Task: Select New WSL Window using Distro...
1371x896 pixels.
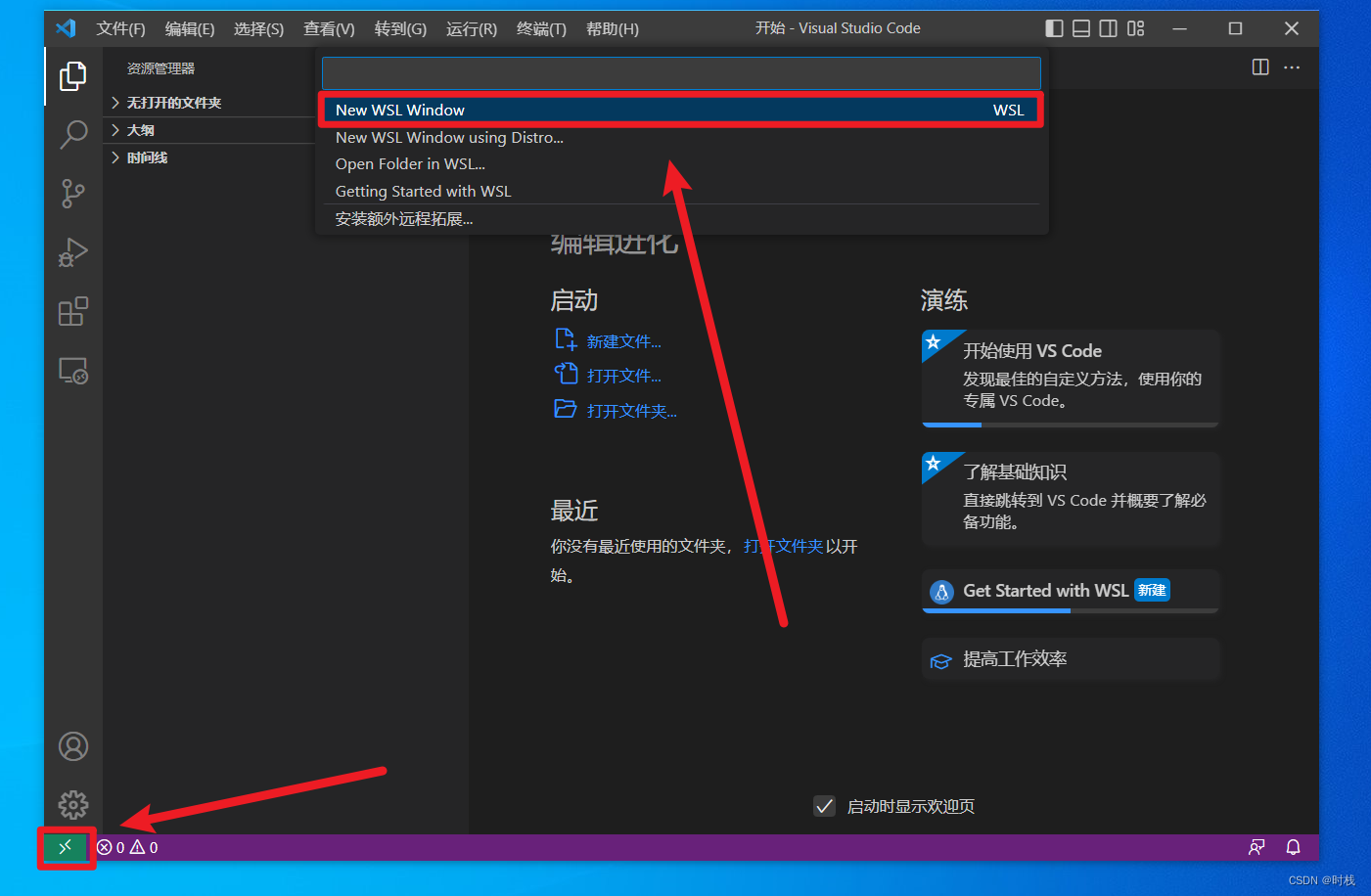Action: pos(681,137)
